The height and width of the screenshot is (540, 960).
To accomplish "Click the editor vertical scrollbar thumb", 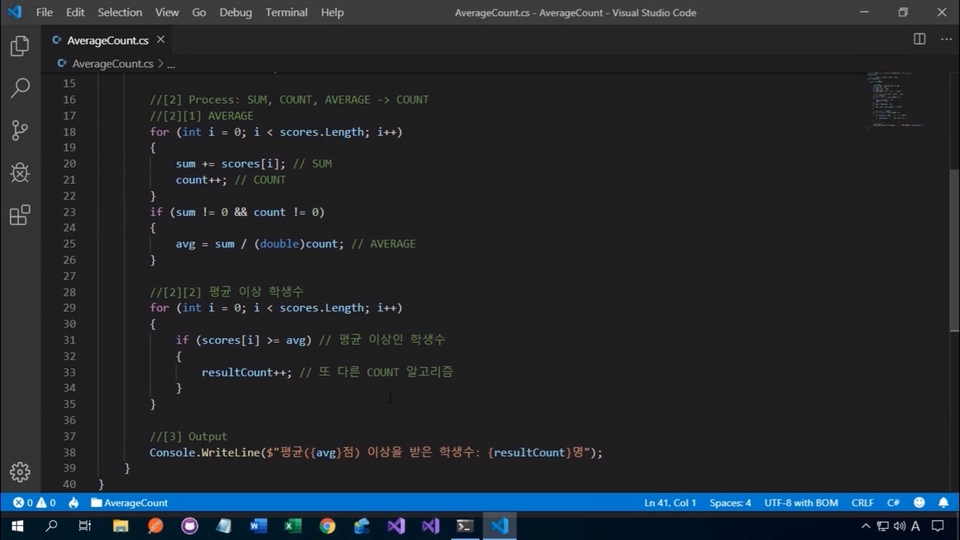I will coord(954,250).
